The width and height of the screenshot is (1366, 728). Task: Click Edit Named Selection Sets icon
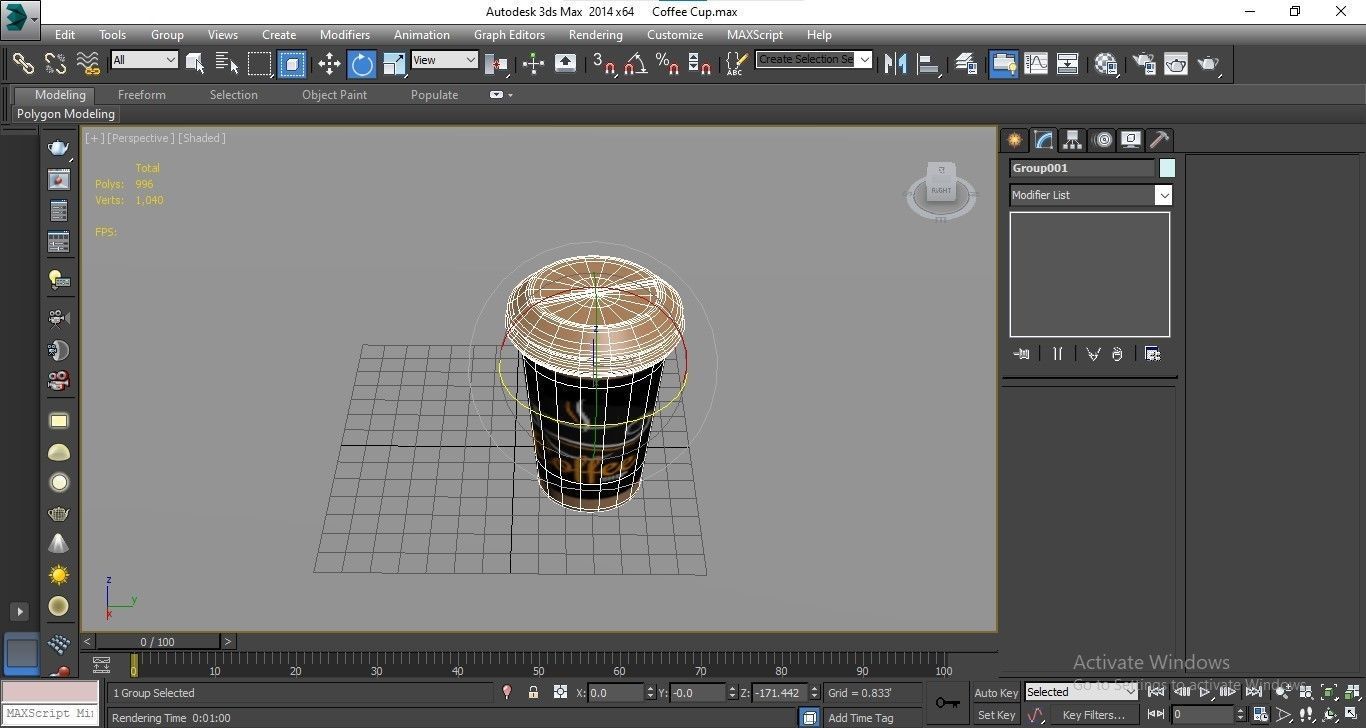pos(736,63)
